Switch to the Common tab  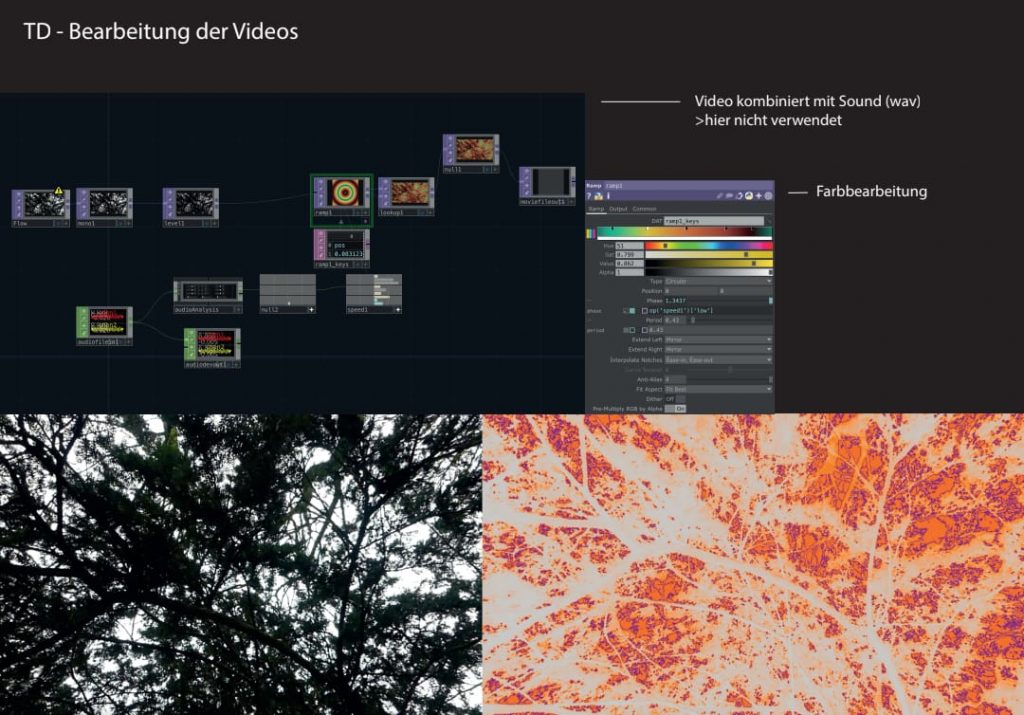point(645,209)
